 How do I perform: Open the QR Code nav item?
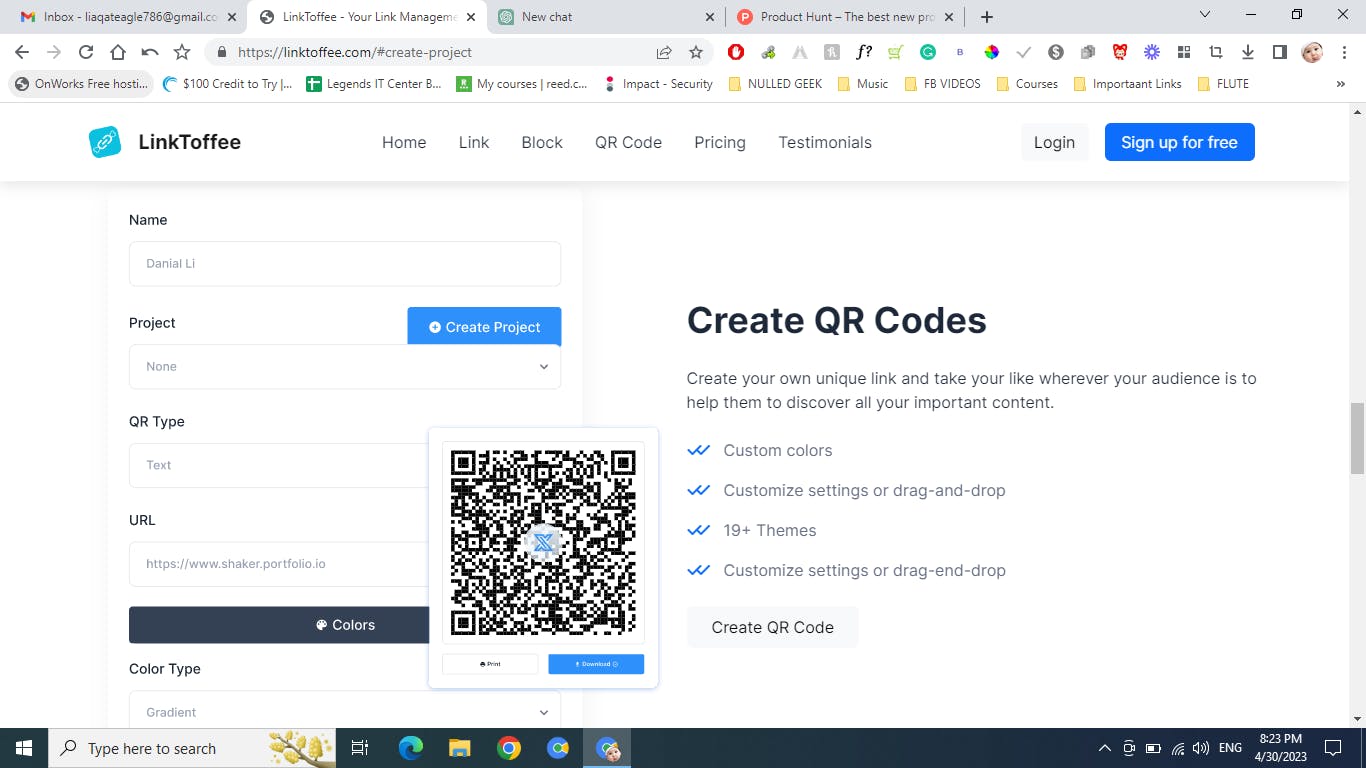[x=628, y=142]
